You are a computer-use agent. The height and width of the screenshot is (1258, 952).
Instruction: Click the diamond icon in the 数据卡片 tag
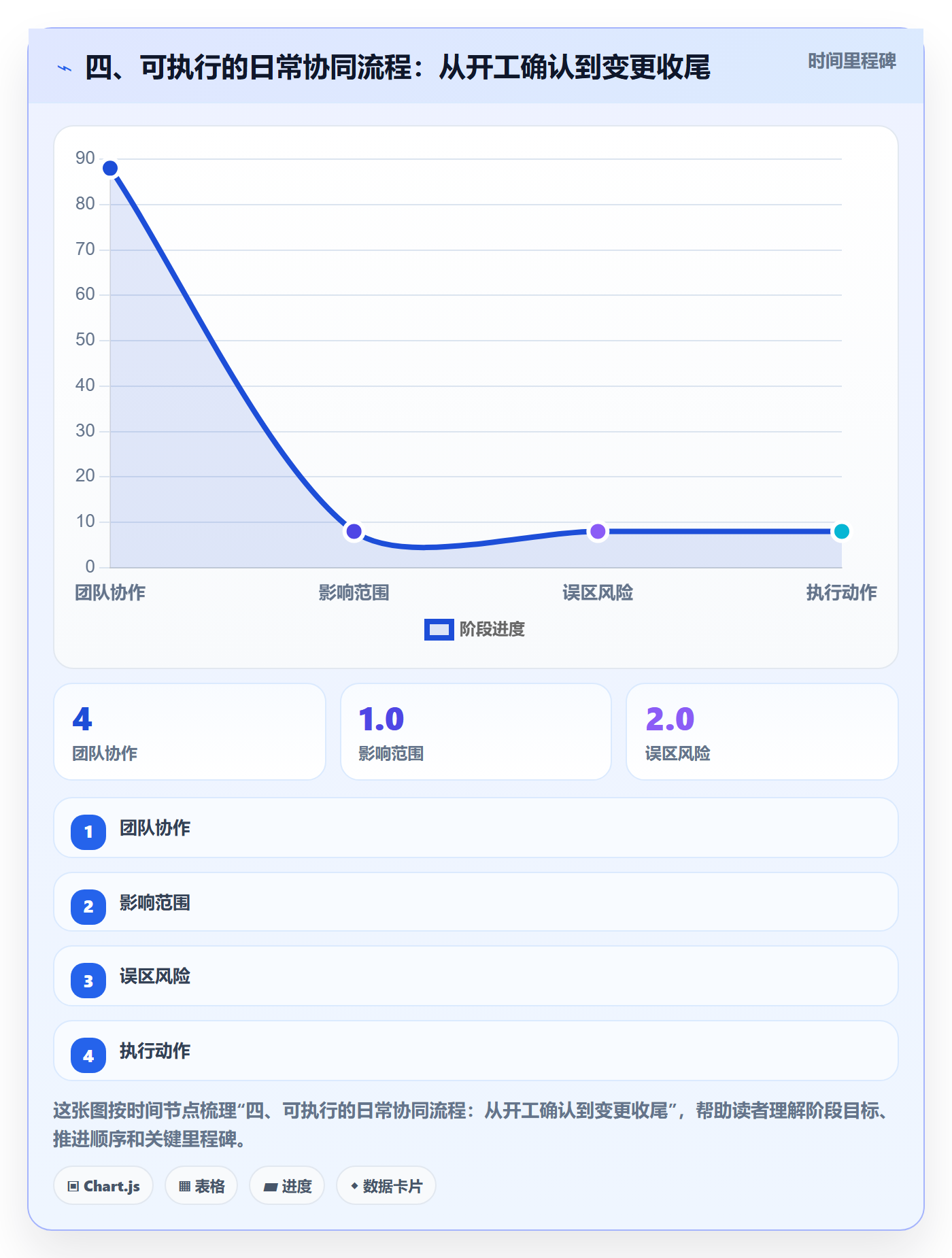pos(354,1186)
